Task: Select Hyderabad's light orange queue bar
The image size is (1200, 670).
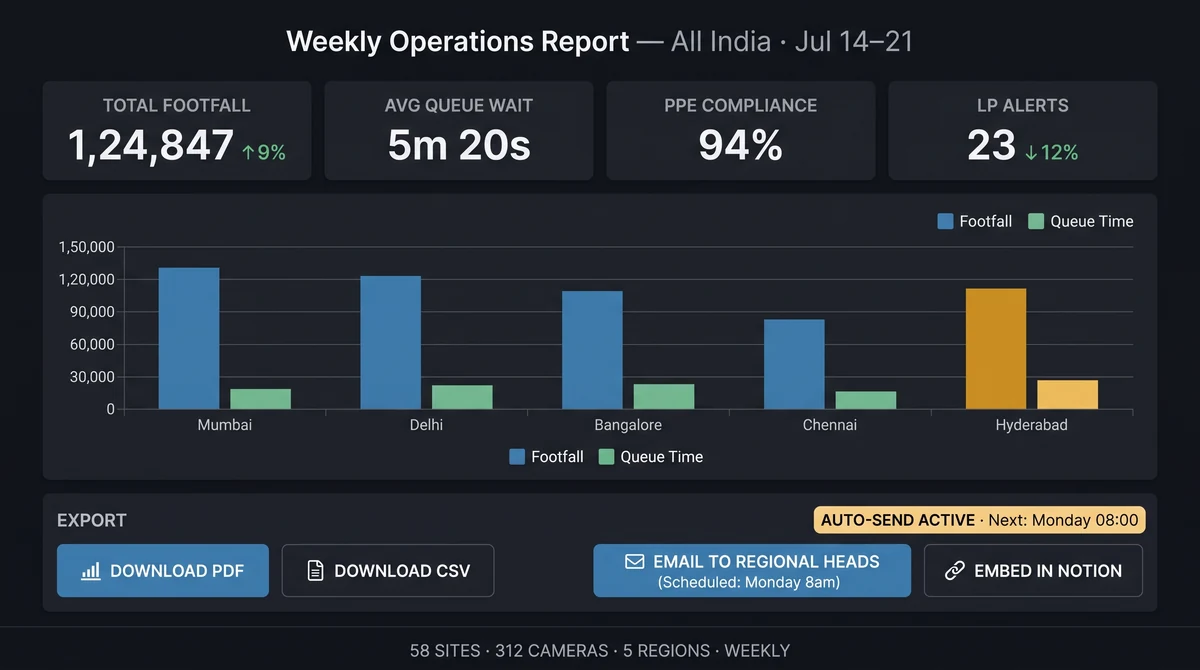Action: [x=1067, y=394]
